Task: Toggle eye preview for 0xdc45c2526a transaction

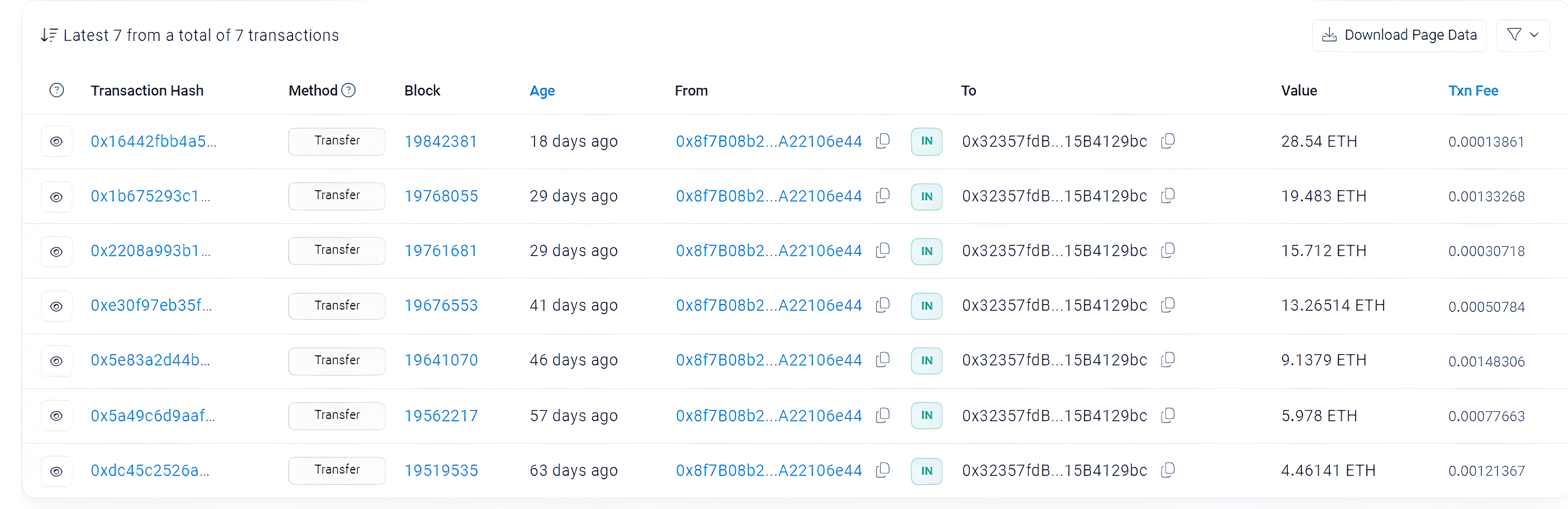Action: (x=57, y=471)
